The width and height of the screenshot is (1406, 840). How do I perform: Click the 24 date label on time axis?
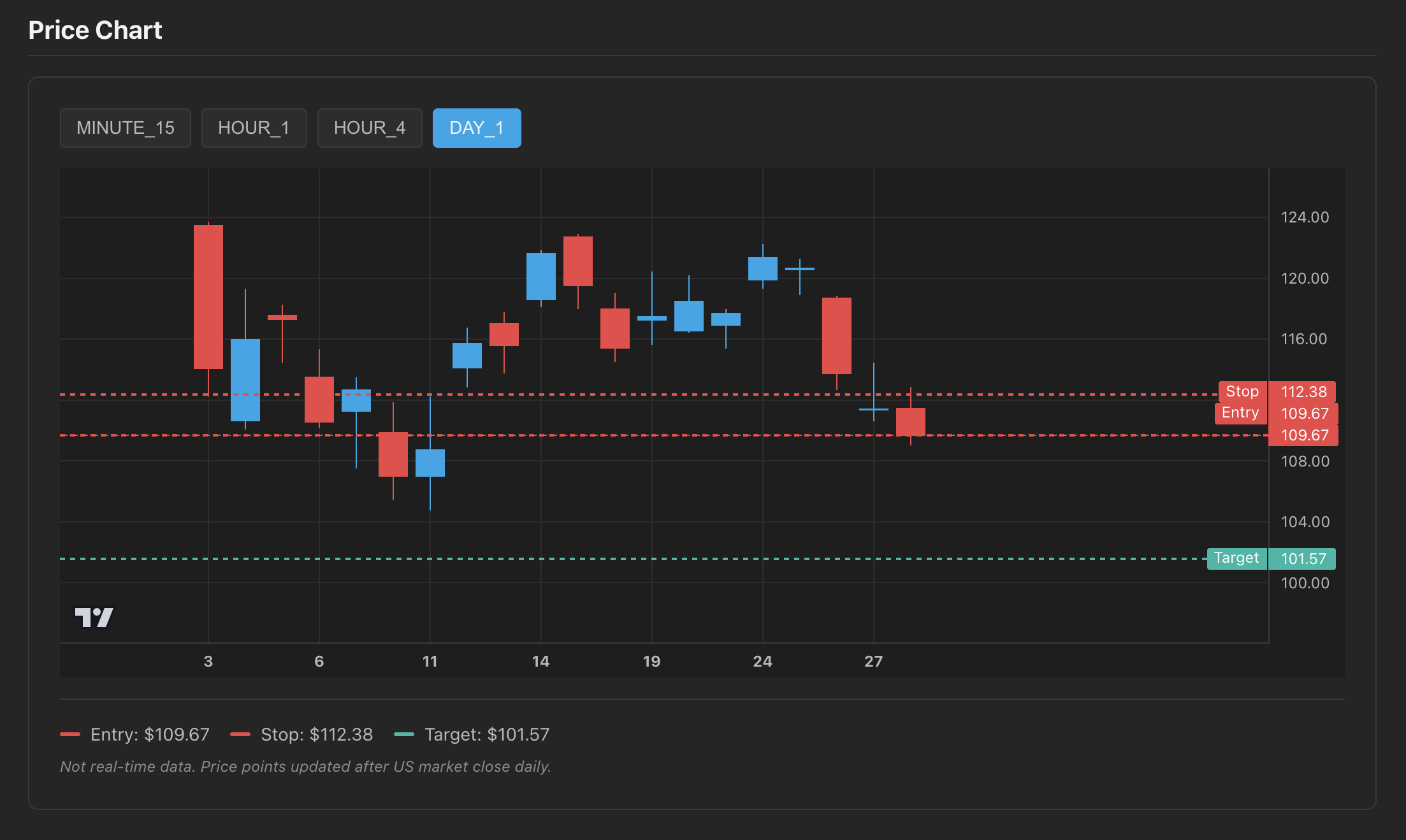coord(762,661)
